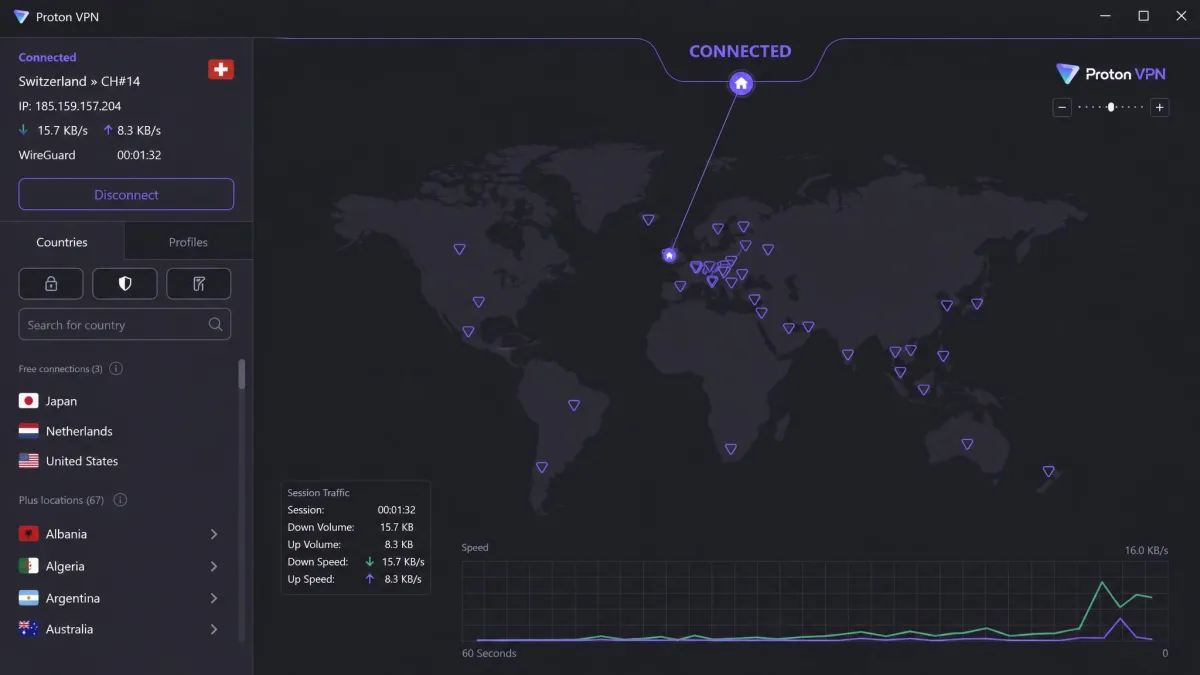This screenshot has height=675, width=1200.
Task: Select the Argentina server map marker
Action: [x=541, y=467]
